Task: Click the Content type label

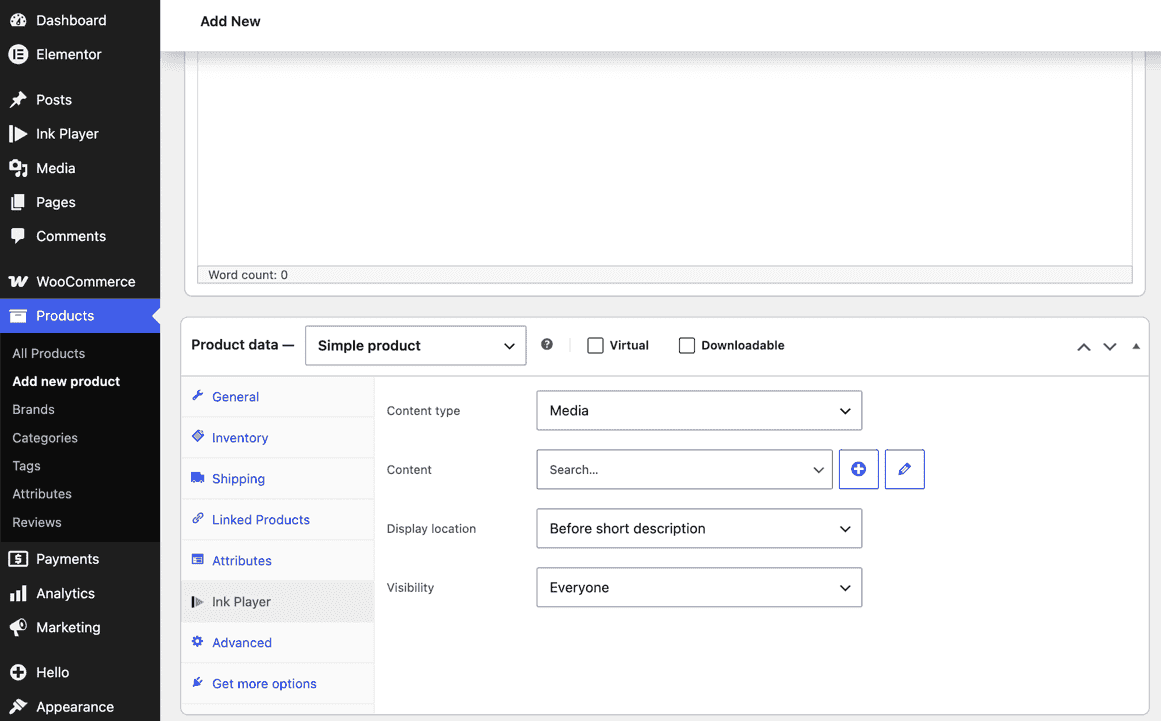Action: pyautogui.click(x=423, y=411)
